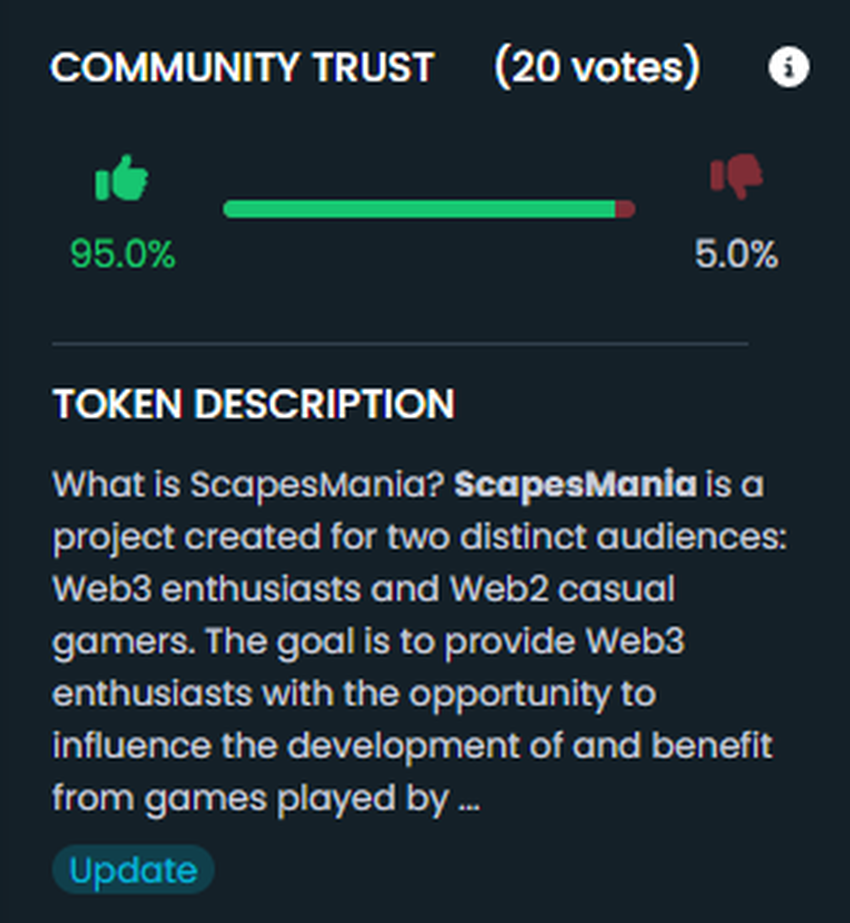Click the line "enthusiasts with the opportunity to"
The height and width of the screenshot is (923, 850).
(354, 694)
